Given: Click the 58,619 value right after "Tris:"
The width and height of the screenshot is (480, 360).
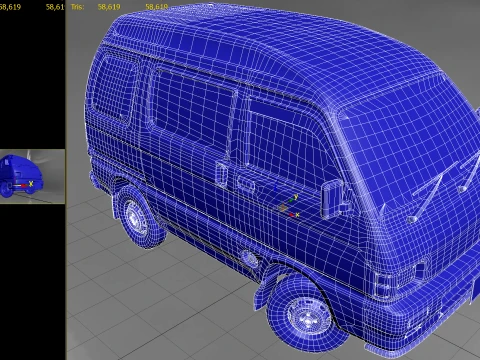Looking at the screenshot, I should click(109, 7).
